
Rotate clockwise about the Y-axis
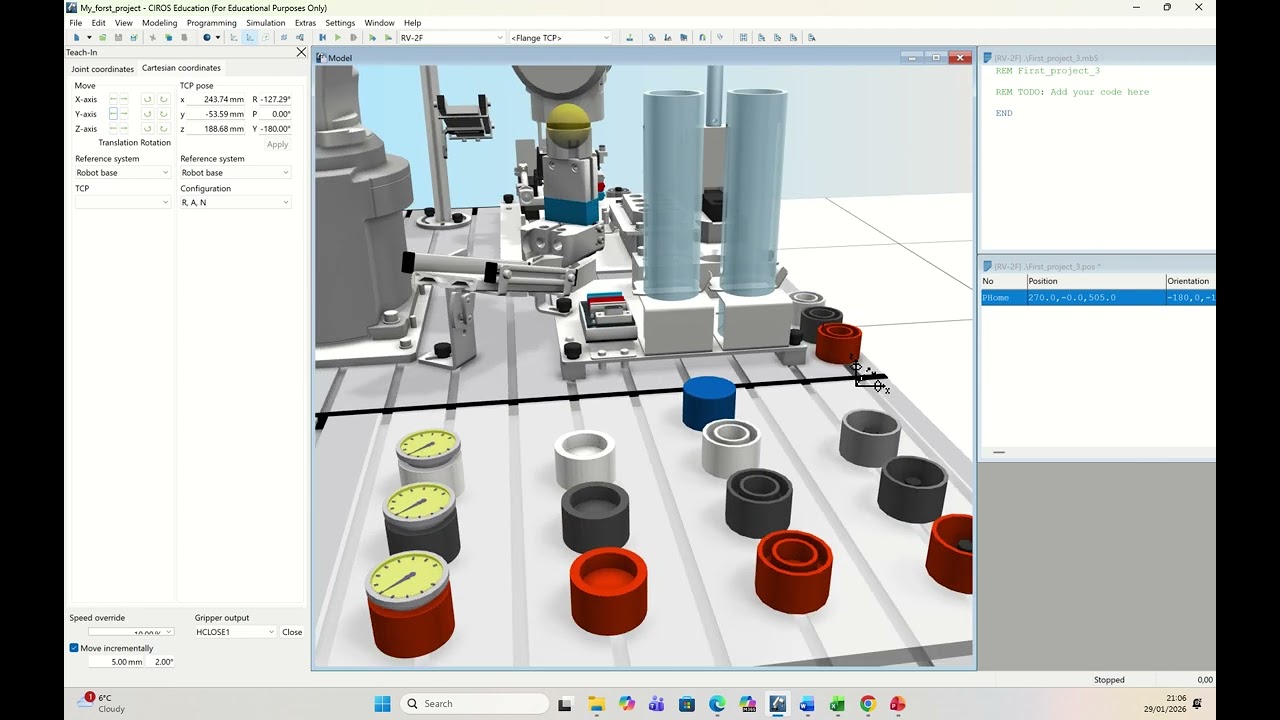(163, 114)
